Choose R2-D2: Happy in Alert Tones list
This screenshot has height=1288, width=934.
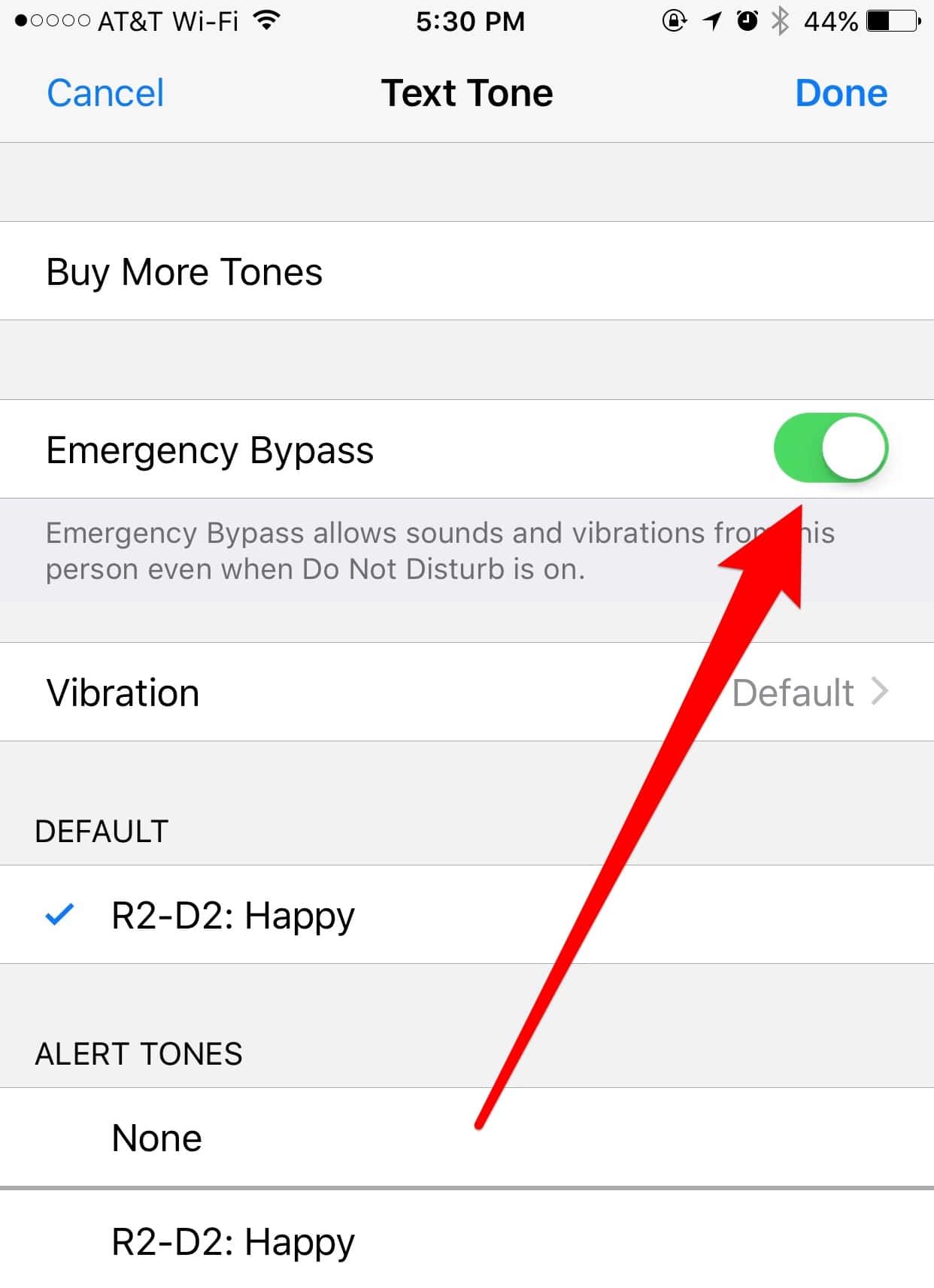pos(233,1241)
